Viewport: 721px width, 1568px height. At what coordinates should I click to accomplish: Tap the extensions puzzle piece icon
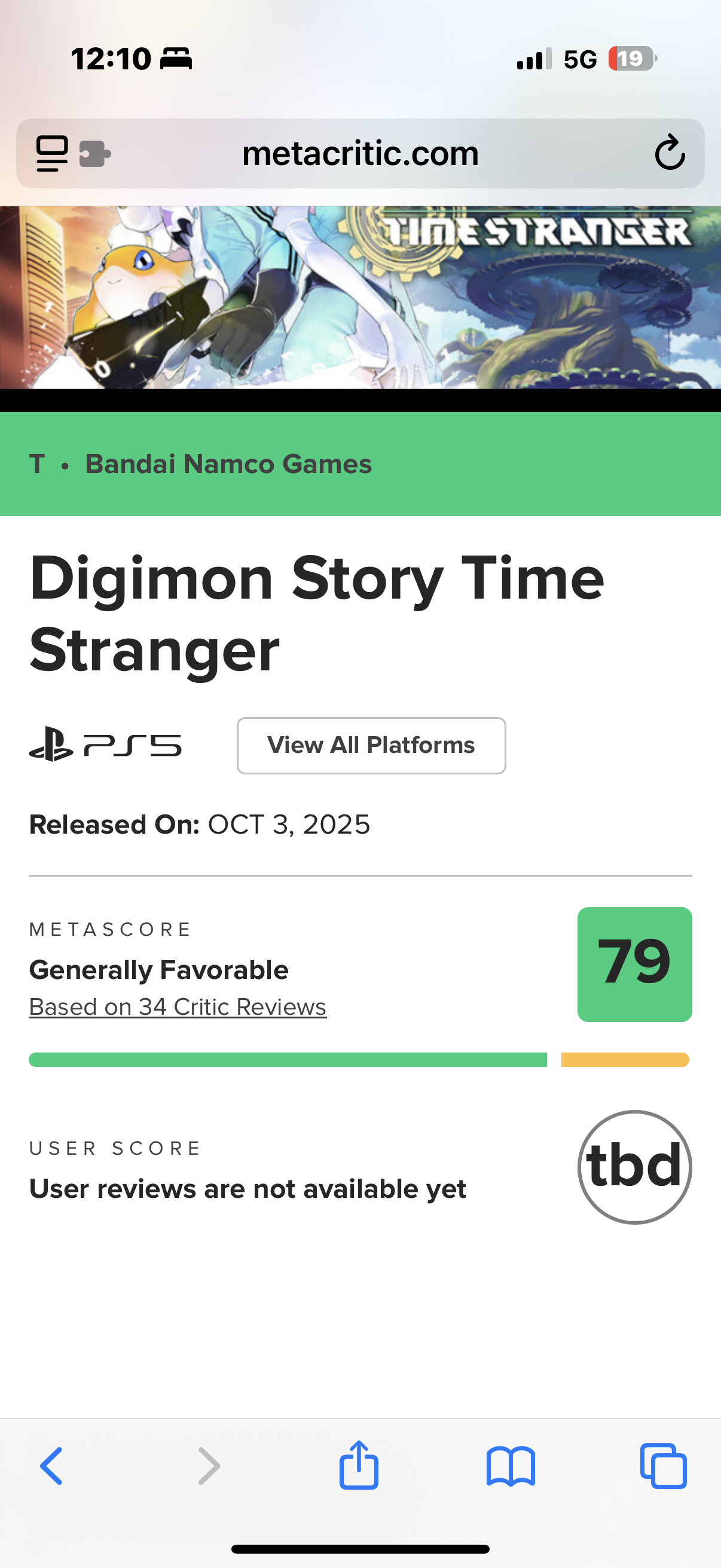(95, 153)
